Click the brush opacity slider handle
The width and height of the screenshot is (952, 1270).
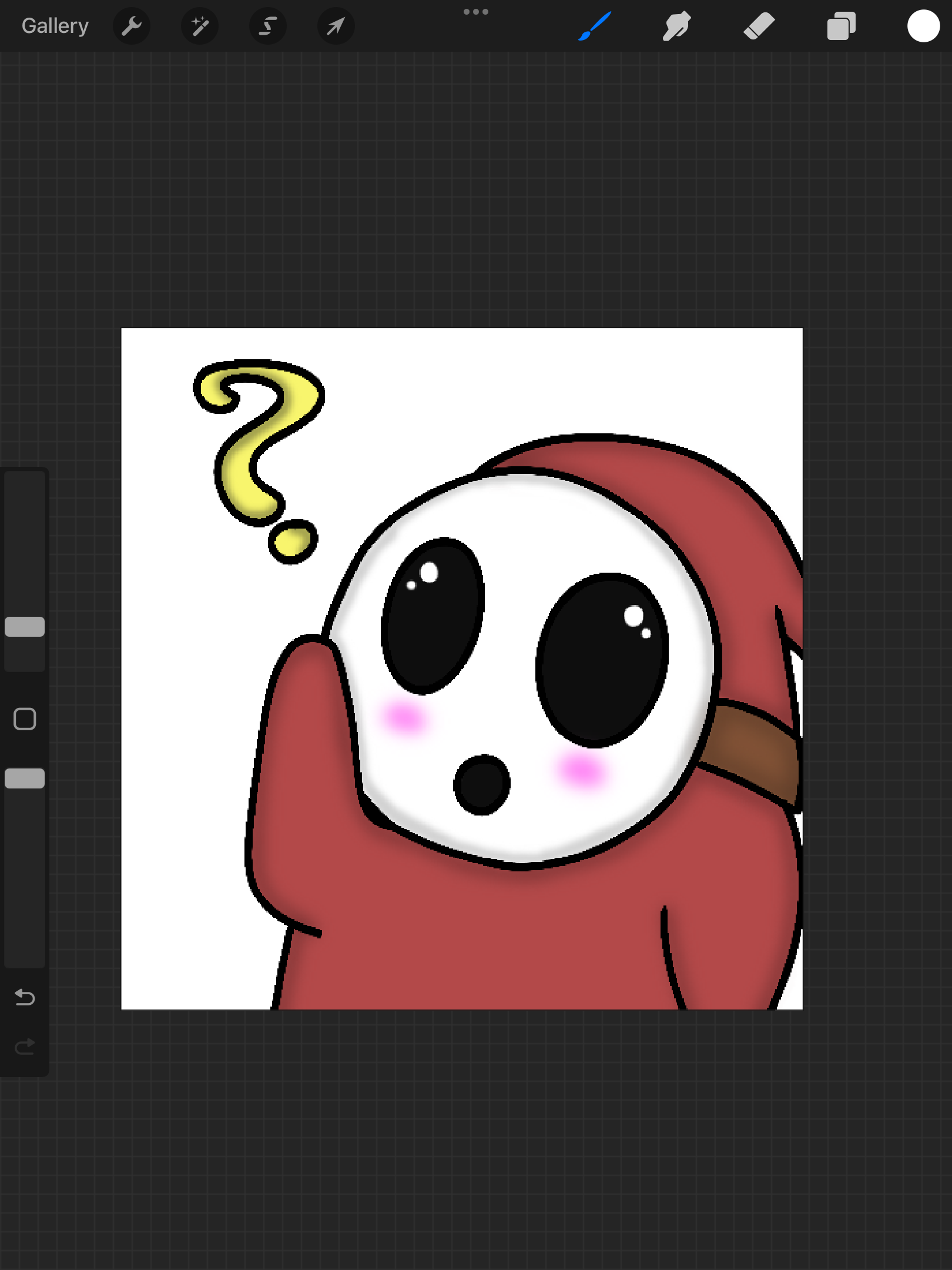(x=25, y=778)
